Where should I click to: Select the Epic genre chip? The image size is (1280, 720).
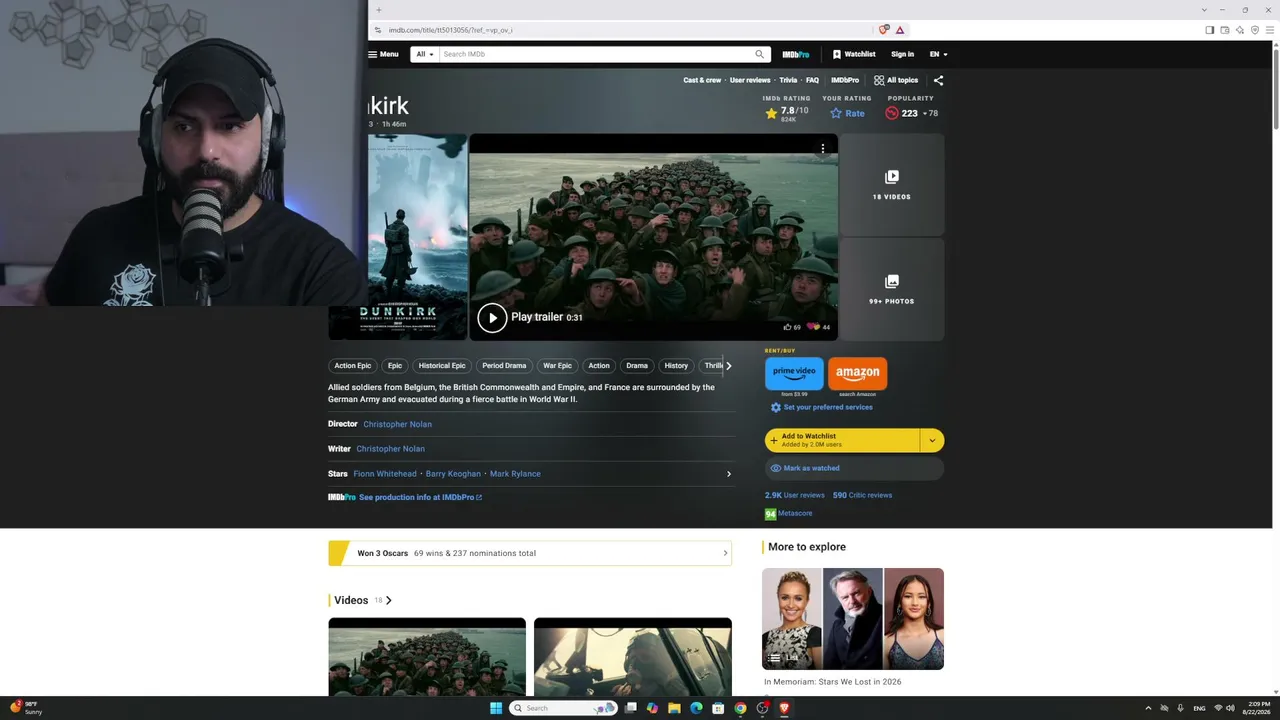395,366
